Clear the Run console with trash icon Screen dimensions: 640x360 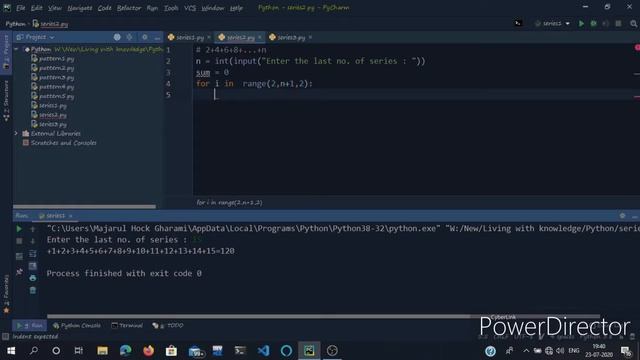tap(33, 291)
